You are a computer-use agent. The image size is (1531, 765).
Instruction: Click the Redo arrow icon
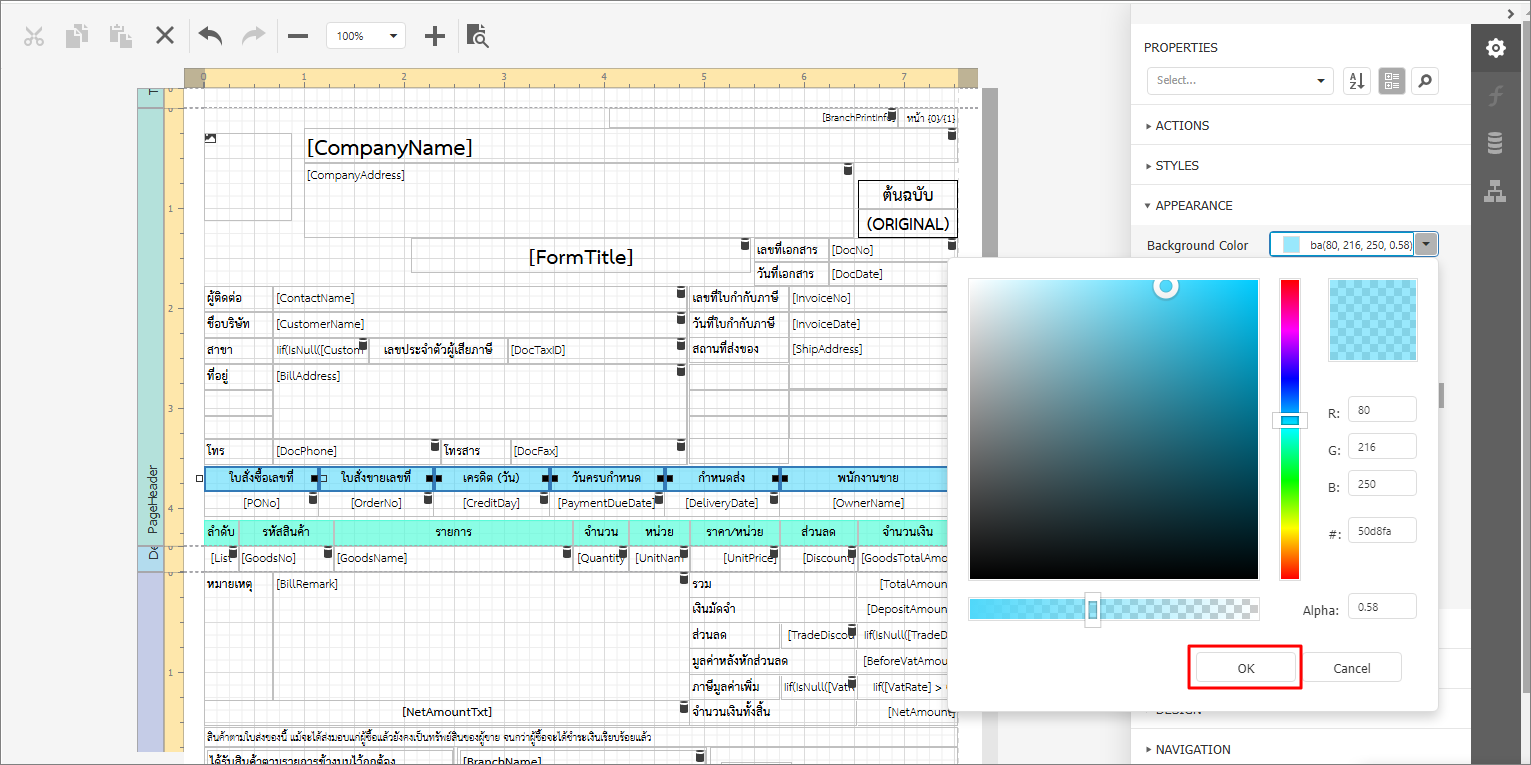coord(253,36)
